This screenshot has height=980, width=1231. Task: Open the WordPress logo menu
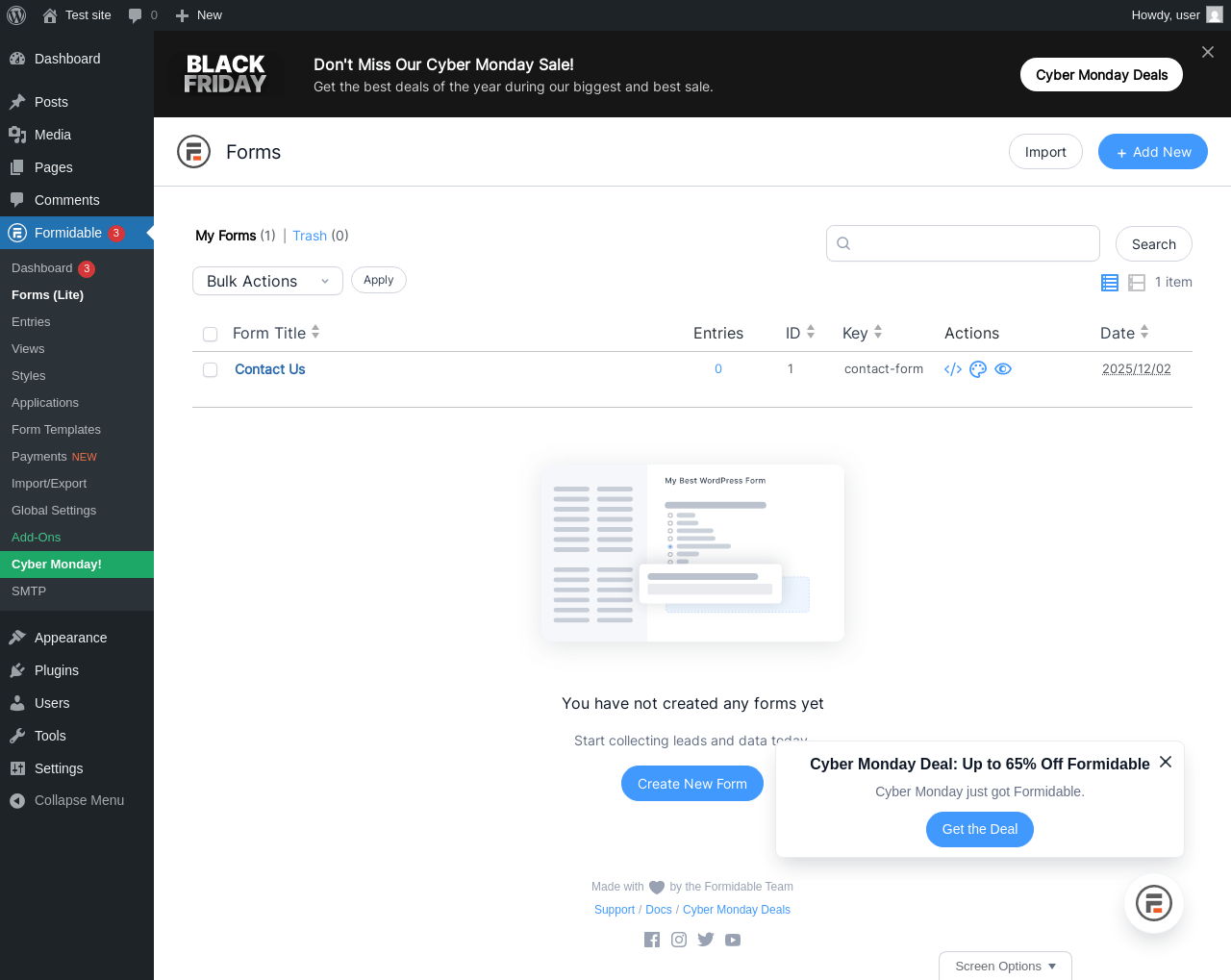pyautogui.click(x=16, y=15)
